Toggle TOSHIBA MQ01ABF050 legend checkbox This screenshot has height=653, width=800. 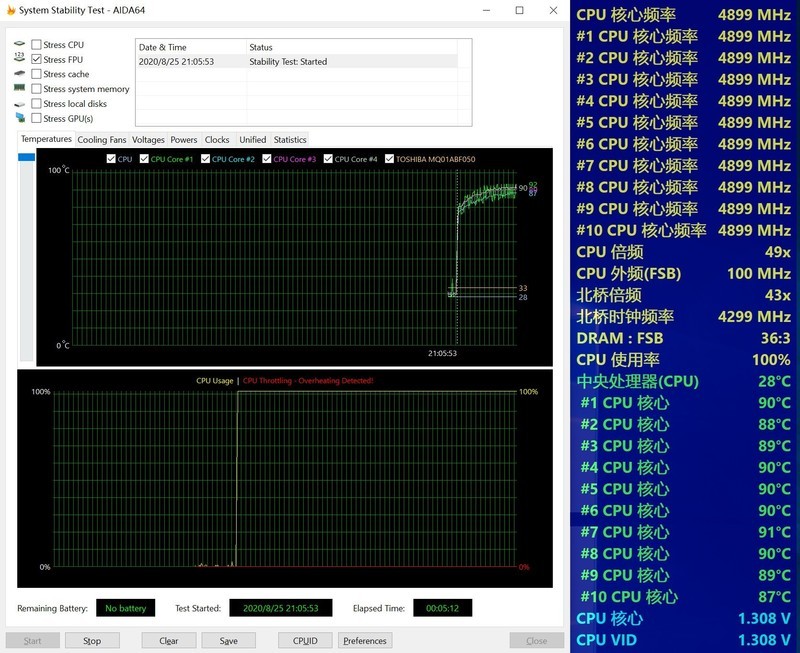pos(390,159)
